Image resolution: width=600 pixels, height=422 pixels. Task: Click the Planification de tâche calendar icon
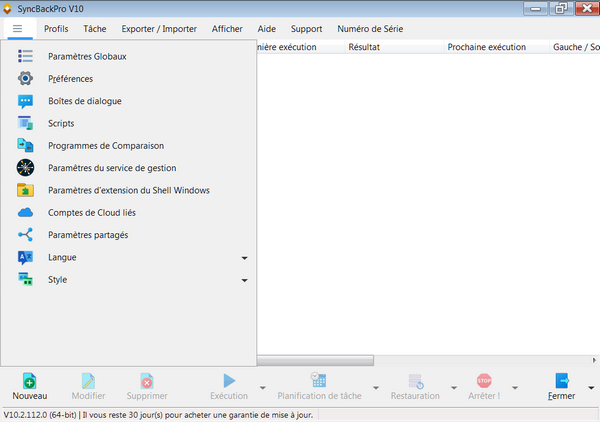click(x=319, y=380)
